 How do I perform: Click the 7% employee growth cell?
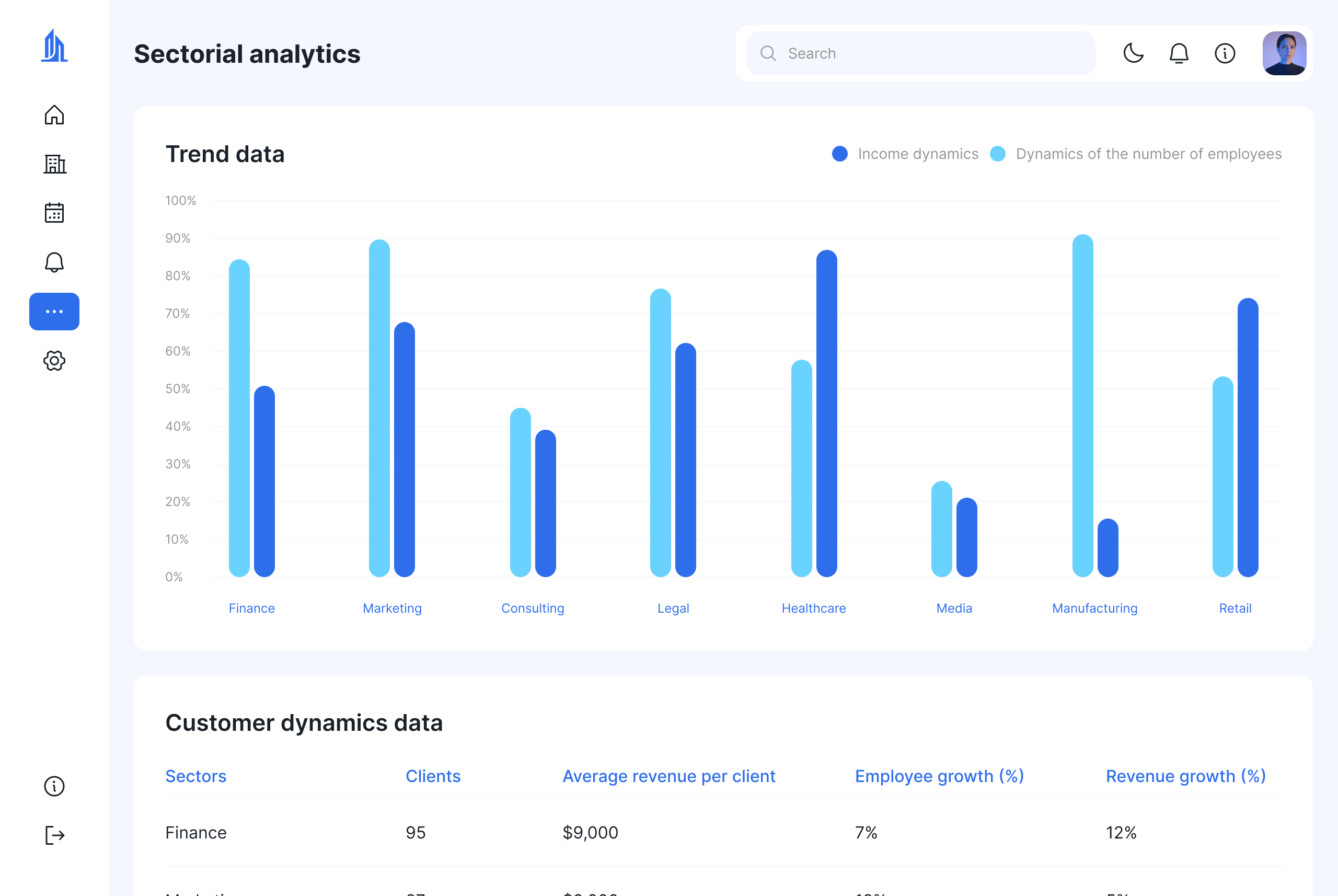866,833
